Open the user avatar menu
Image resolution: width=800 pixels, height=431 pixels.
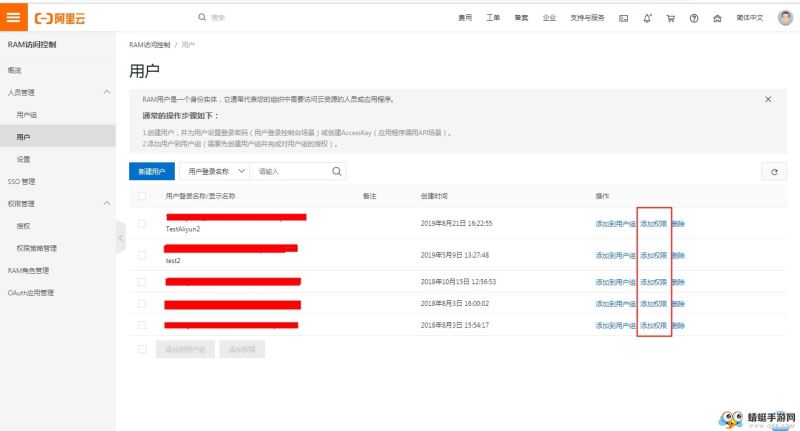click(785, 18)
